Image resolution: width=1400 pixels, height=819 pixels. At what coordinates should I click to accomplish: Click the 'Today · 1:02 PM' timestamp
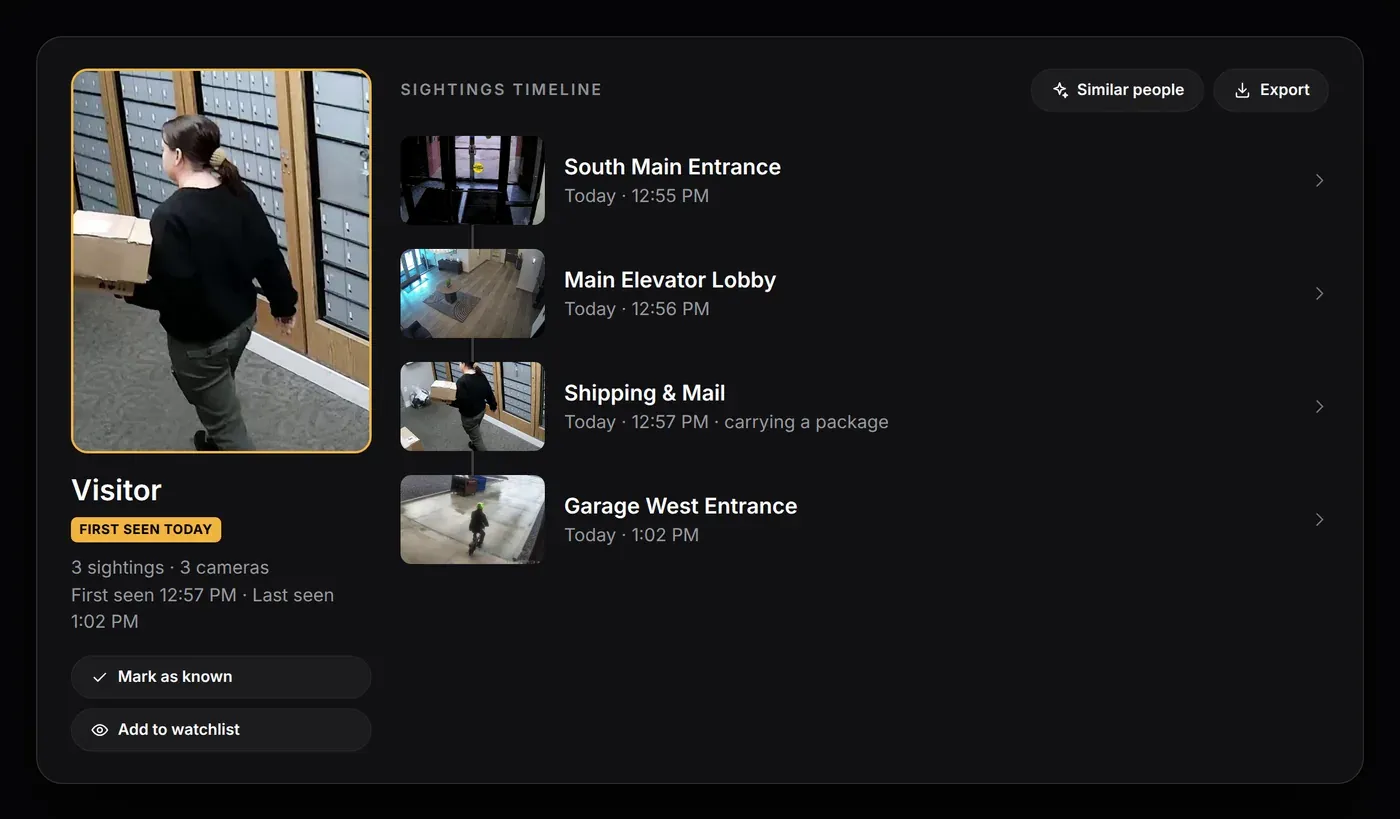[631, 535]
